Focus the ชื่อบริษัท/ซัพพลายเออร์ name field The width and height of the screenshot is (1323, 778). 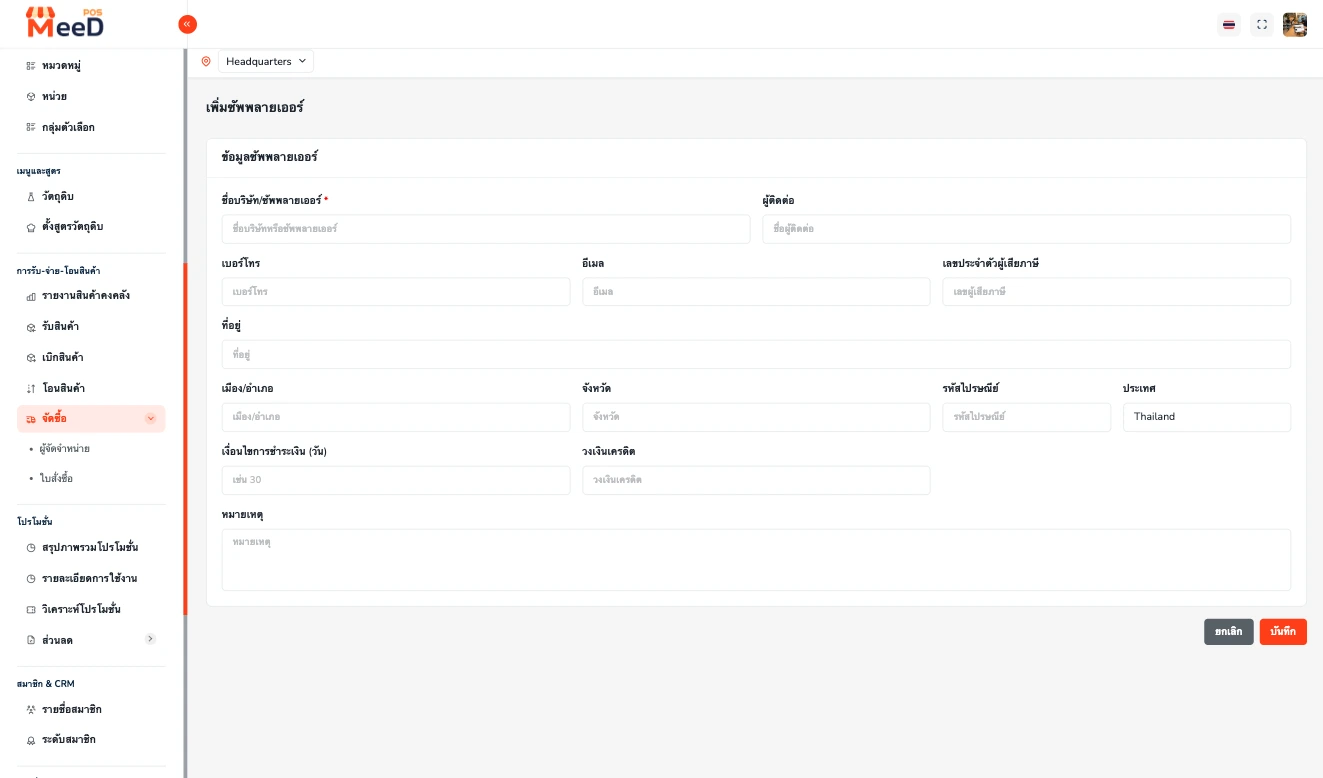point(486,229)
